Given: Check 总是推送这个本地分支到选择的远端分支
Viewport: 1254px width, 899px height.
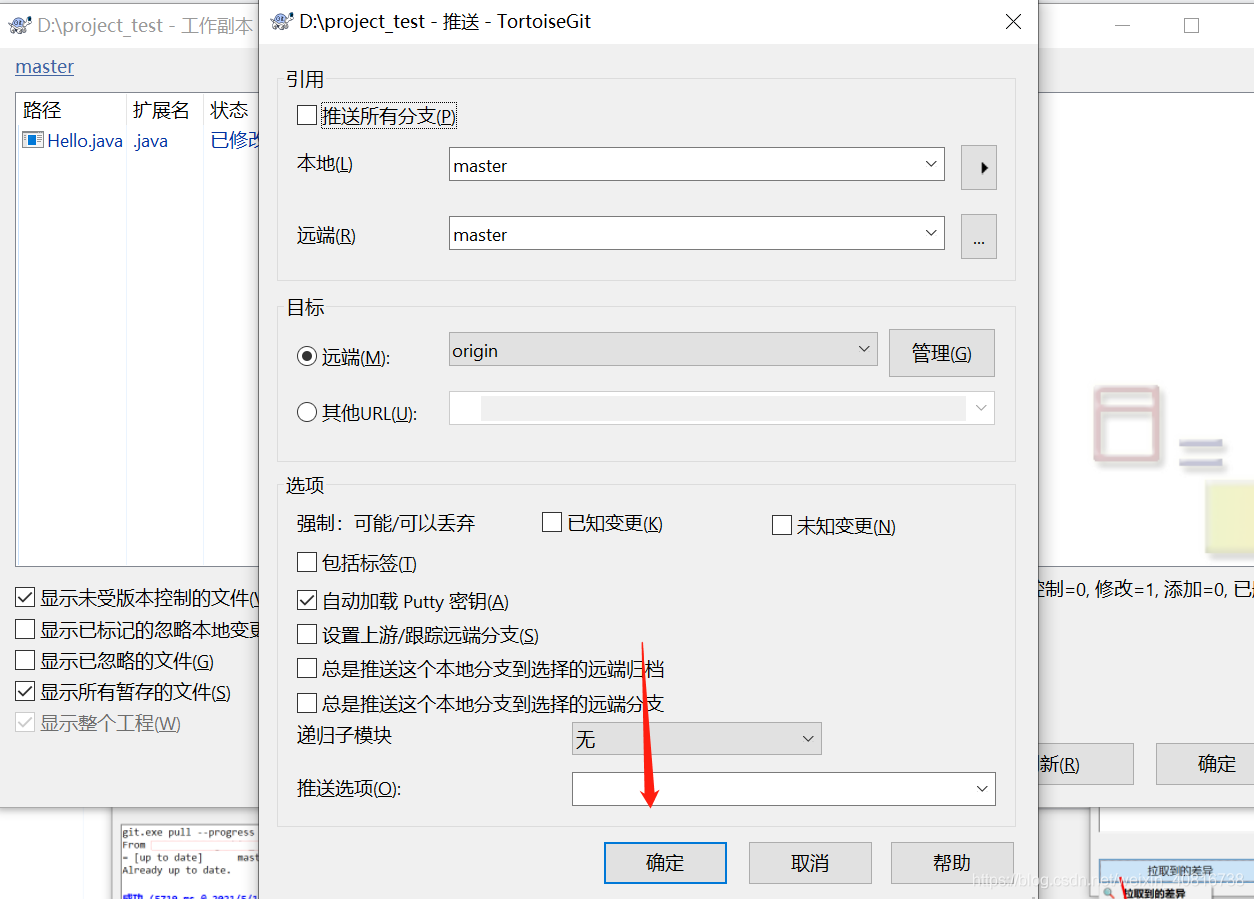Looking at the screenshot, I should click(x=307, y=703).
